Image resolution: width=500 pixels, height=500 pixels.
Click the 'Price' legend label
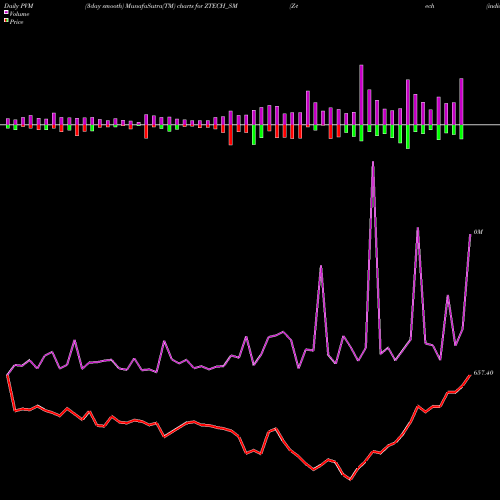(x=16, y=22)
